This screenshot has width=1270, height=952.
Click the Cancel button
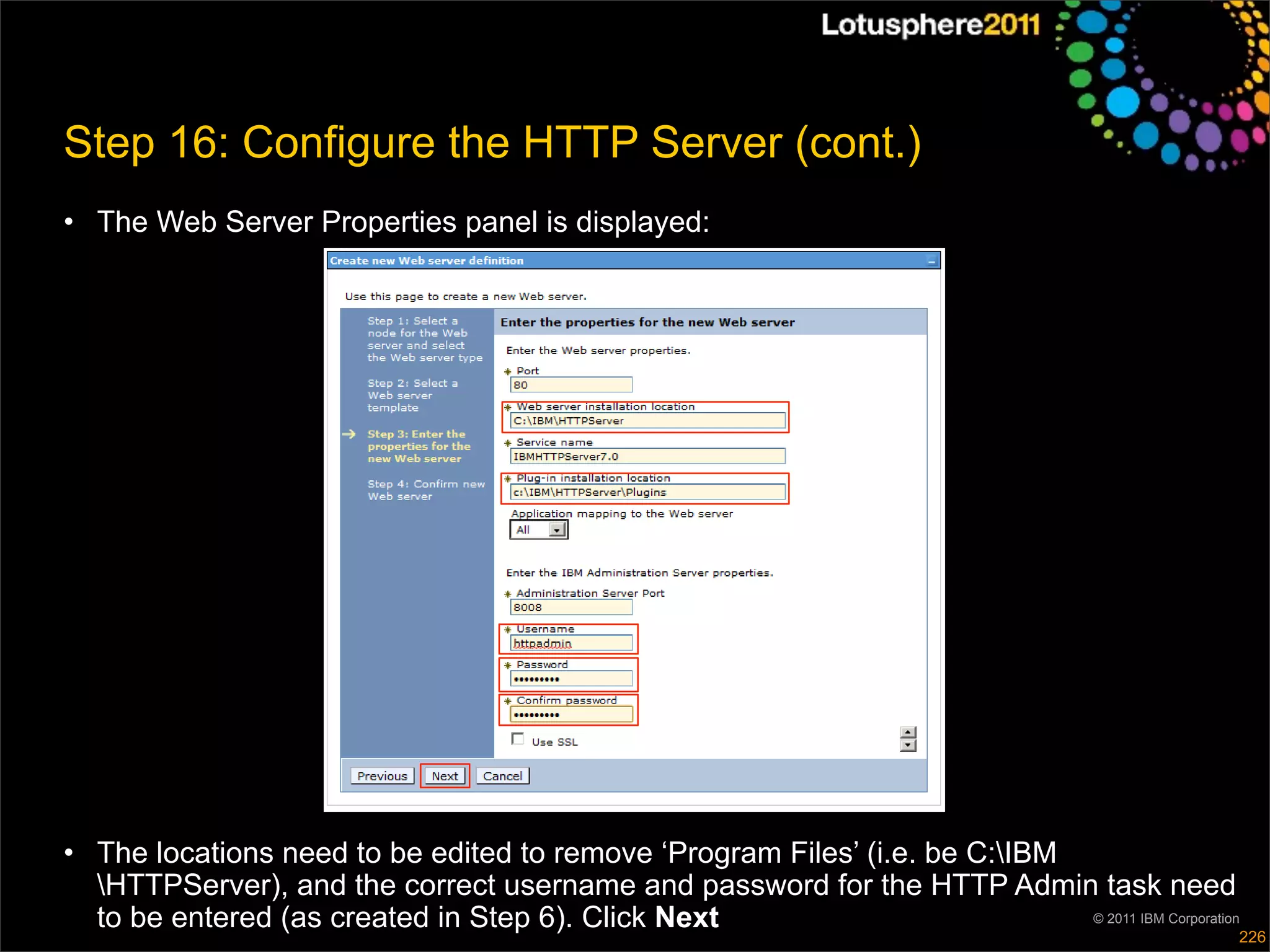click(502, 776)
